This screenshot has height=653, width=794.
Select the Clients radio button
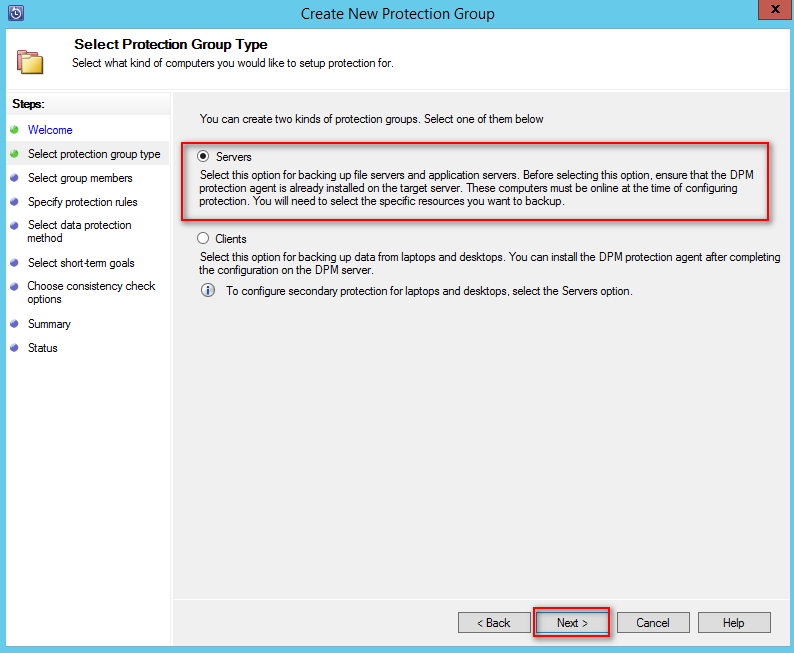click(204, 239)
